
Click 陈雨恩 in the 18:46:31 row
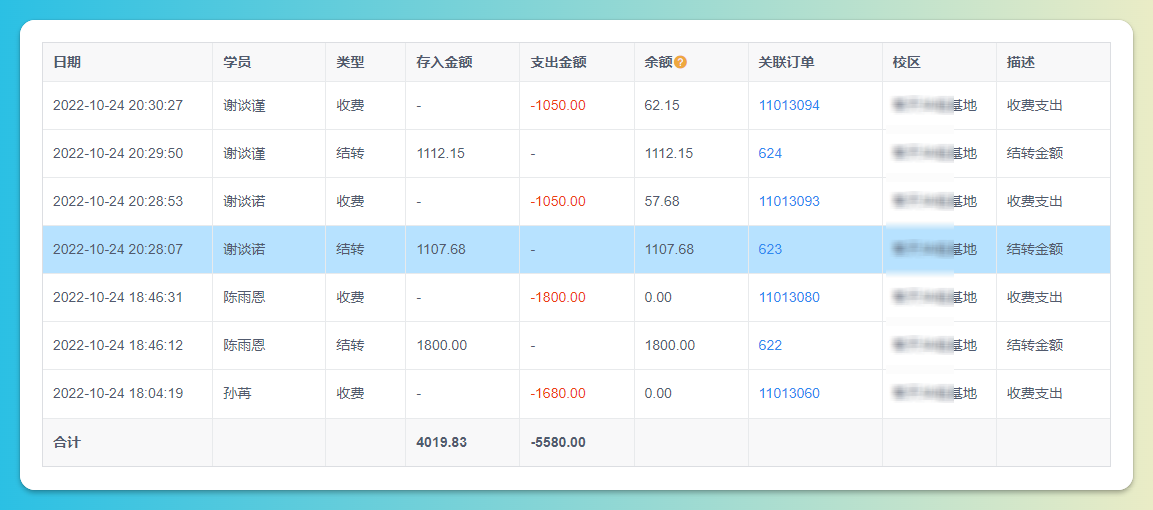pyautogui.click(x=244, y=298)
